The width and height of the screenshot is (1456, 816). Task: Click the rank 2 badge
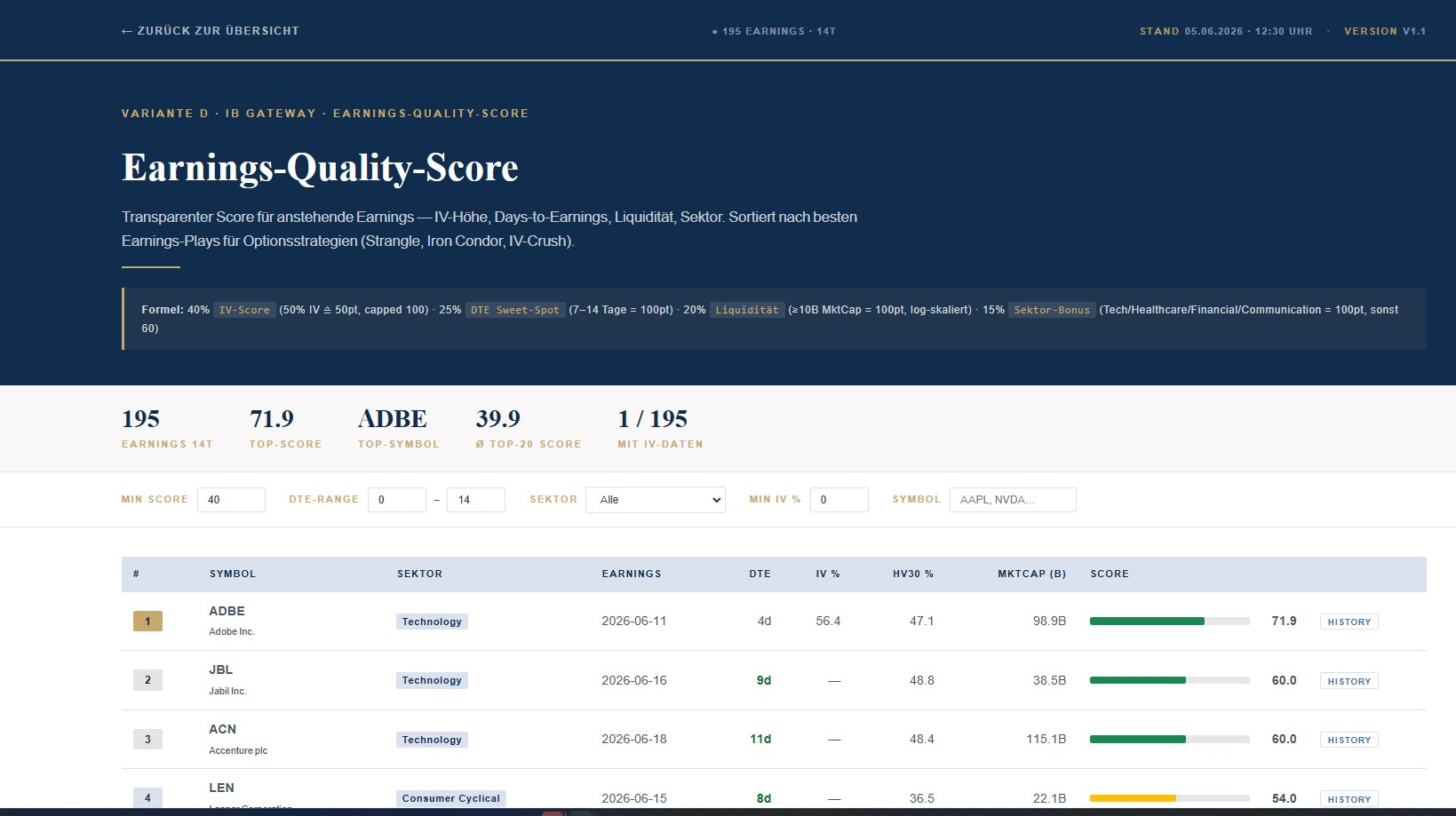pyautogui.click(x=147, y=680)
